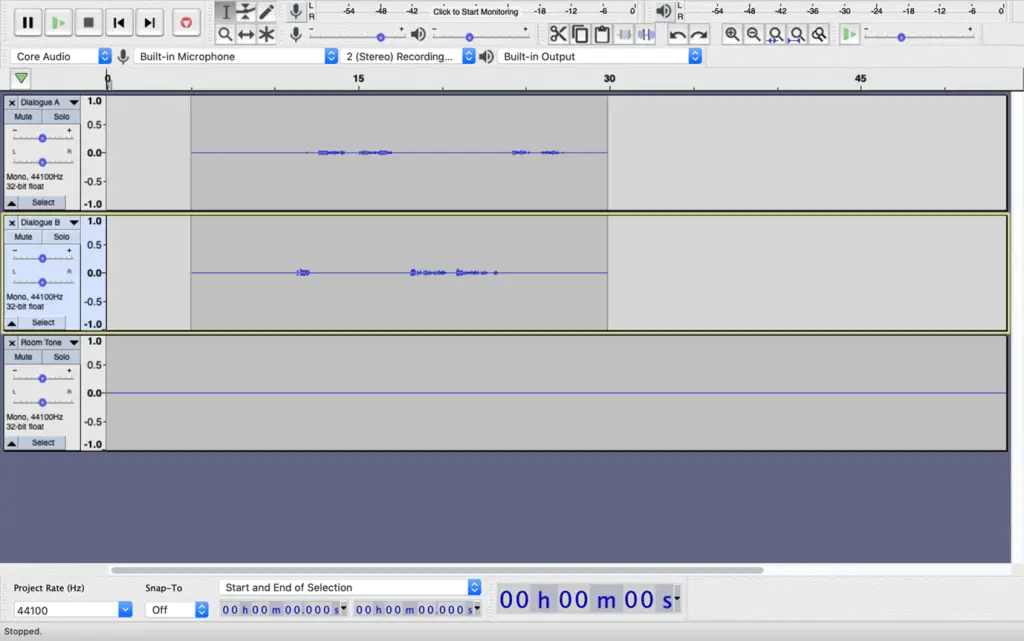Viewport: 1024px width, 641px height.
Task: Click the Paste clipboard icon
Action: click(x=601, y=34)
